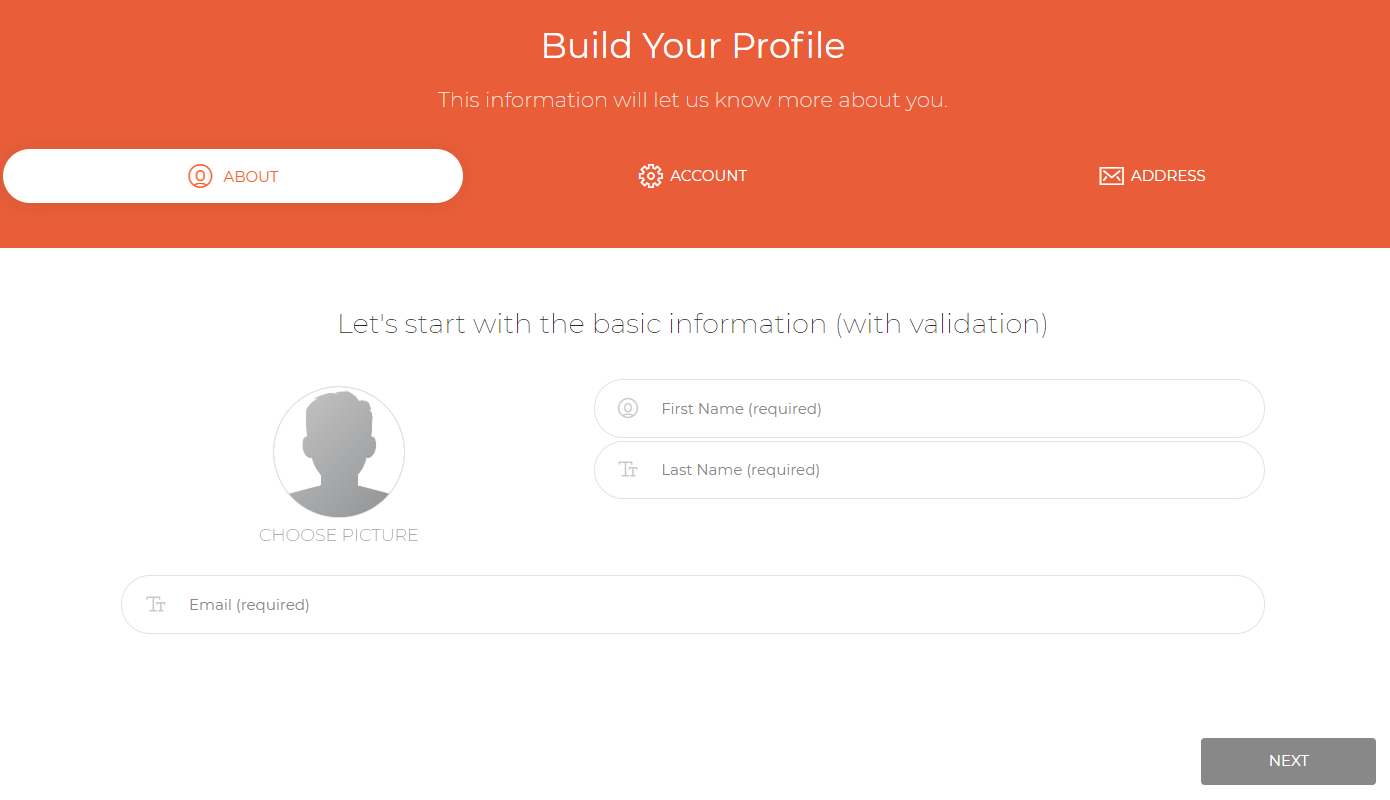The height and width of the screenshot is (800, 1390).
Task: Click the Build Your Profile heading
Action: (693, 46)
